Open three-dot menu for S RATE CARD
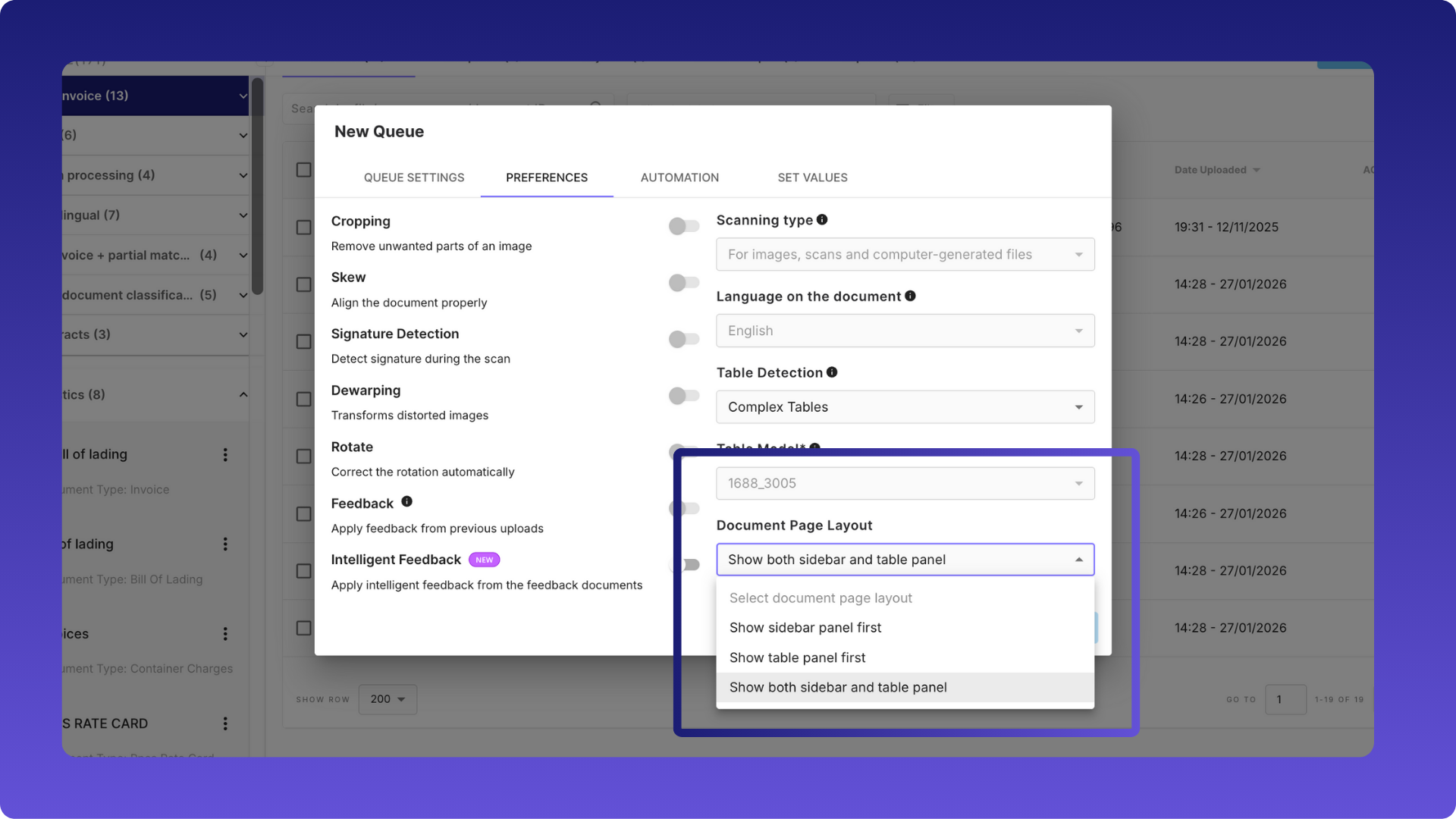Viewport: 1456px width, 819px height. click(225, 723)
